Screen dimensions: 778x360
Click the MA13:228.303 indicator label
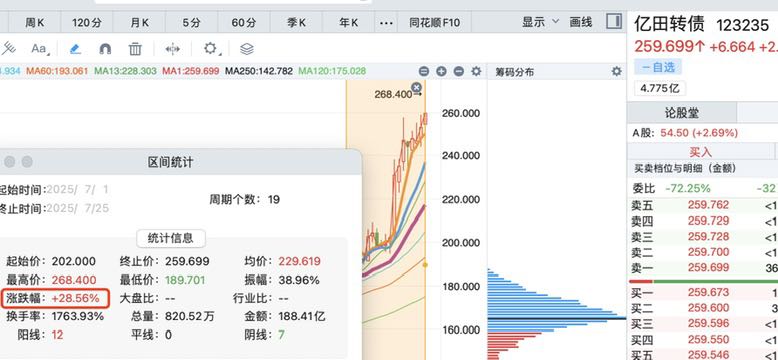(x=126, y=71)
